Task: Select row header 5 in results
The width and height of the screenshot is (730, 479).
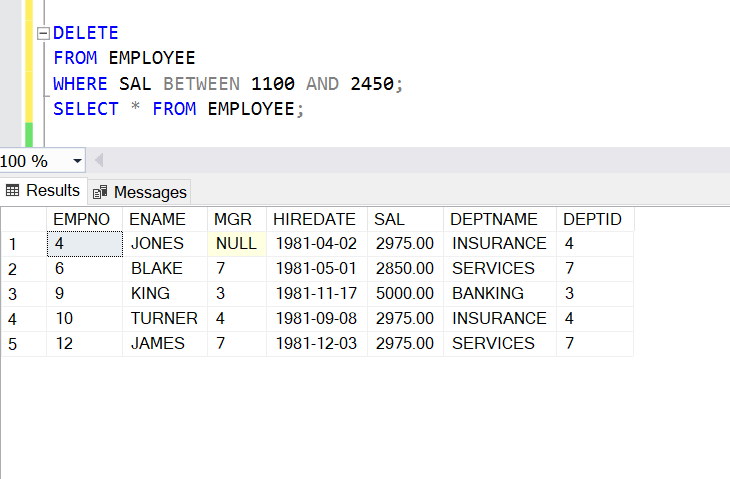Action: (24, 344)
